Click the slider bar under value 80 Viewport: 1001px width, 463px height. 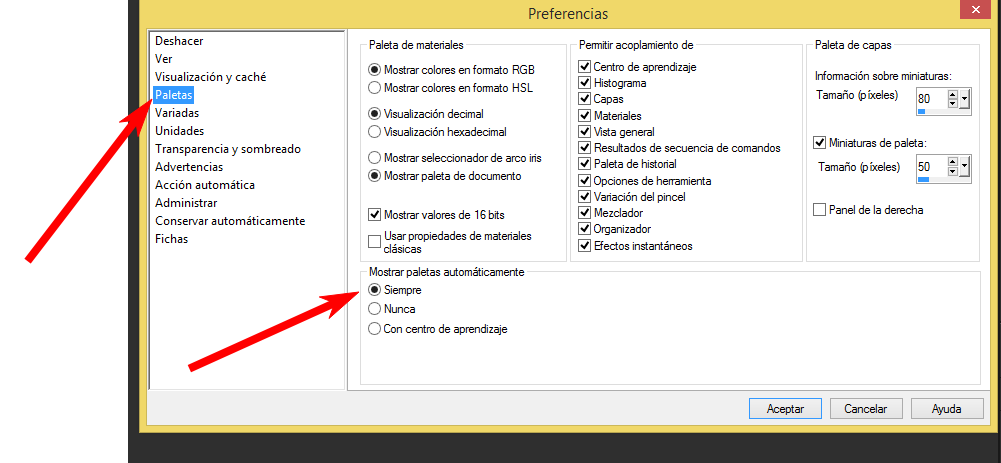pyautogui.click(x=943, y=111)
